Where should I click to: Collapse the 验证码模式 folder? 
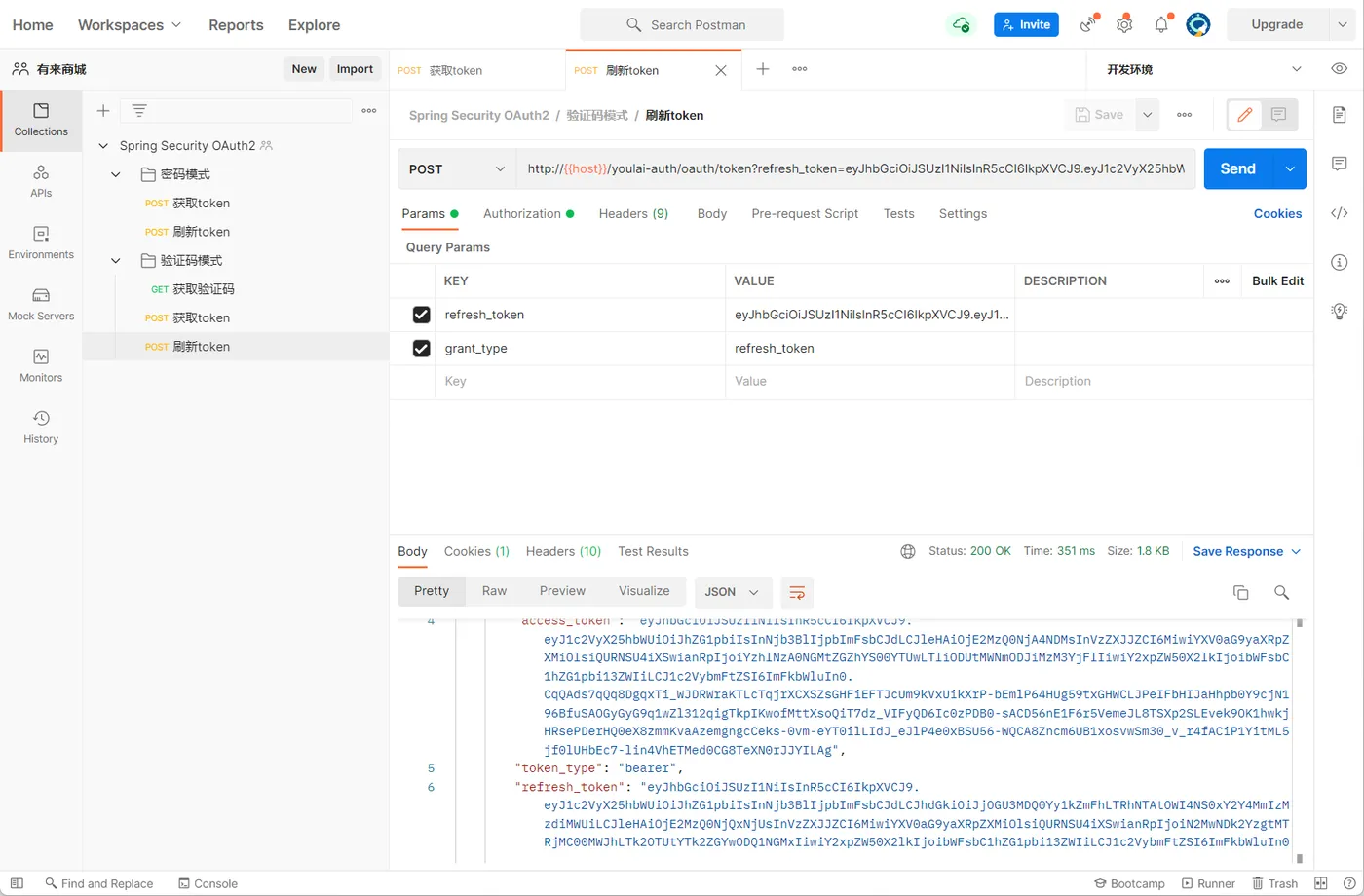[x=116, y=261]
